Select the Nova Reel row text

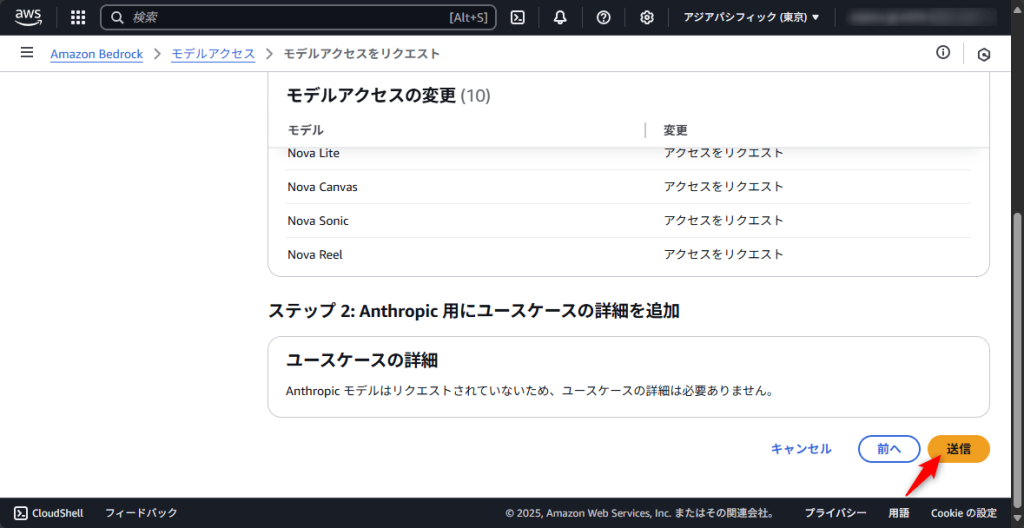click(315, 255)
